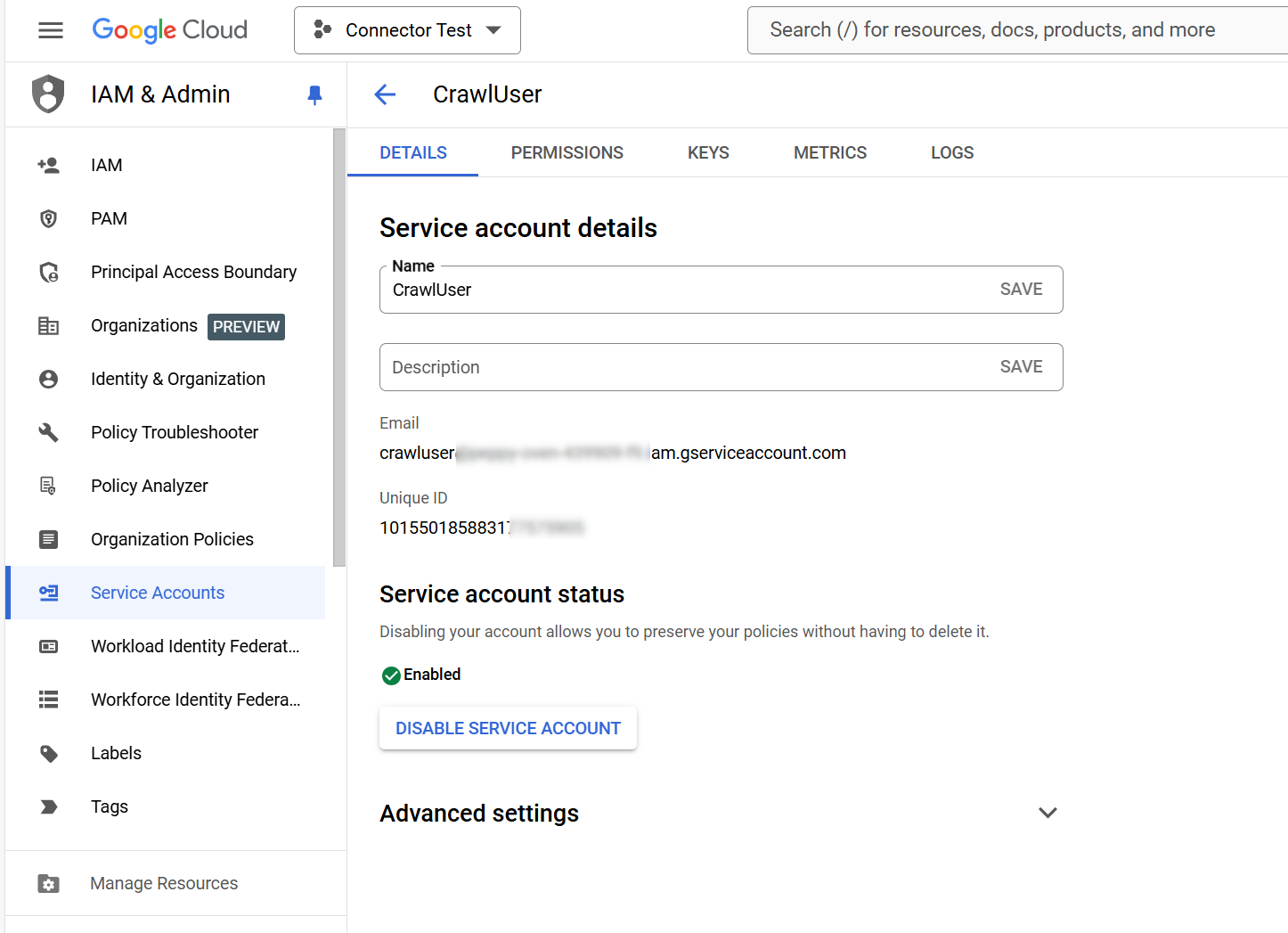Open Organizations in the sidebar

(166, 325)
